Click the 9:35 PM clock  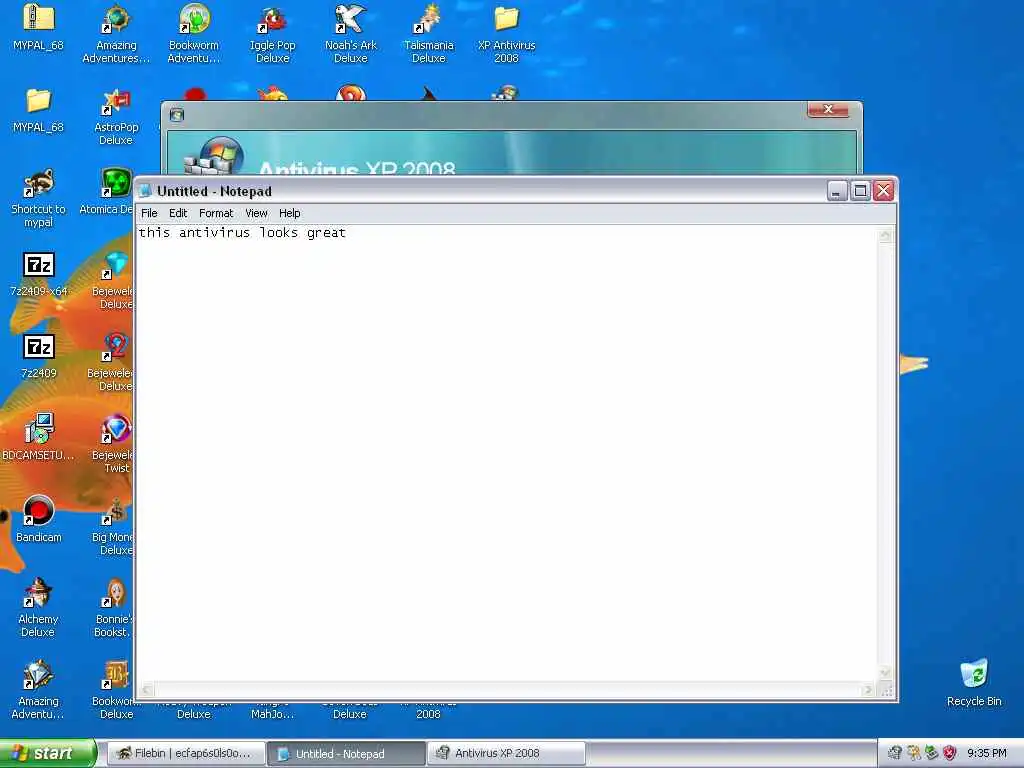987,753
